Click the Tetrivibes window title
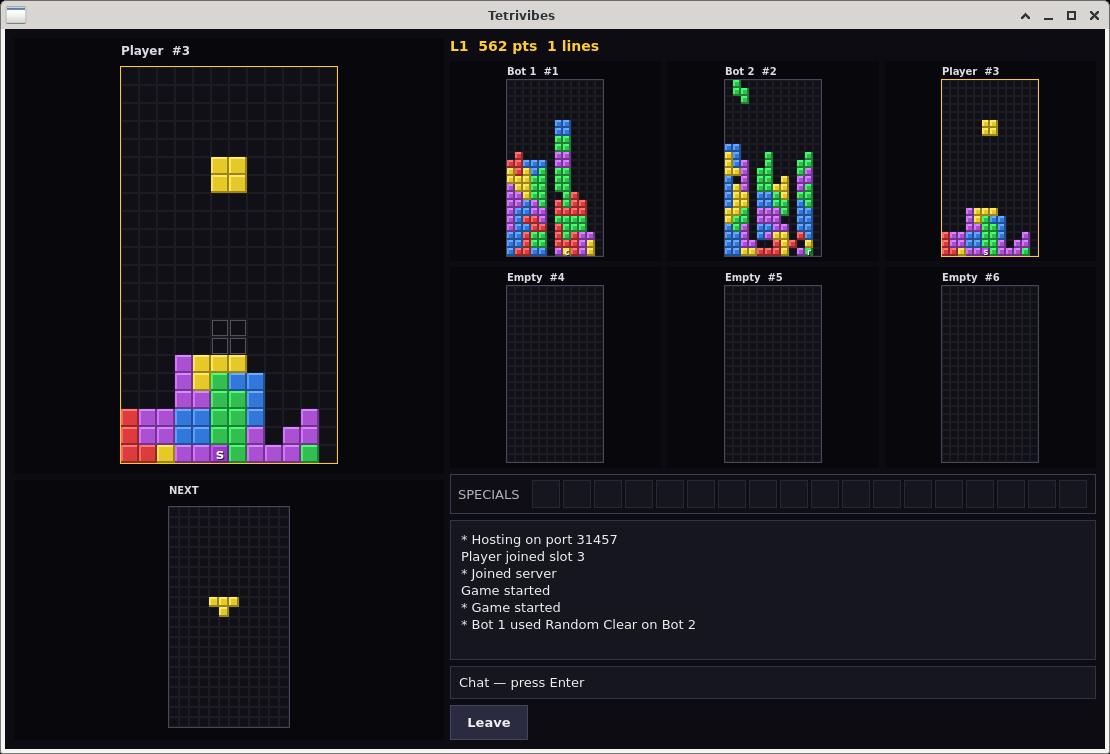Screen dimensions: 1110x754 click(521, 15)
